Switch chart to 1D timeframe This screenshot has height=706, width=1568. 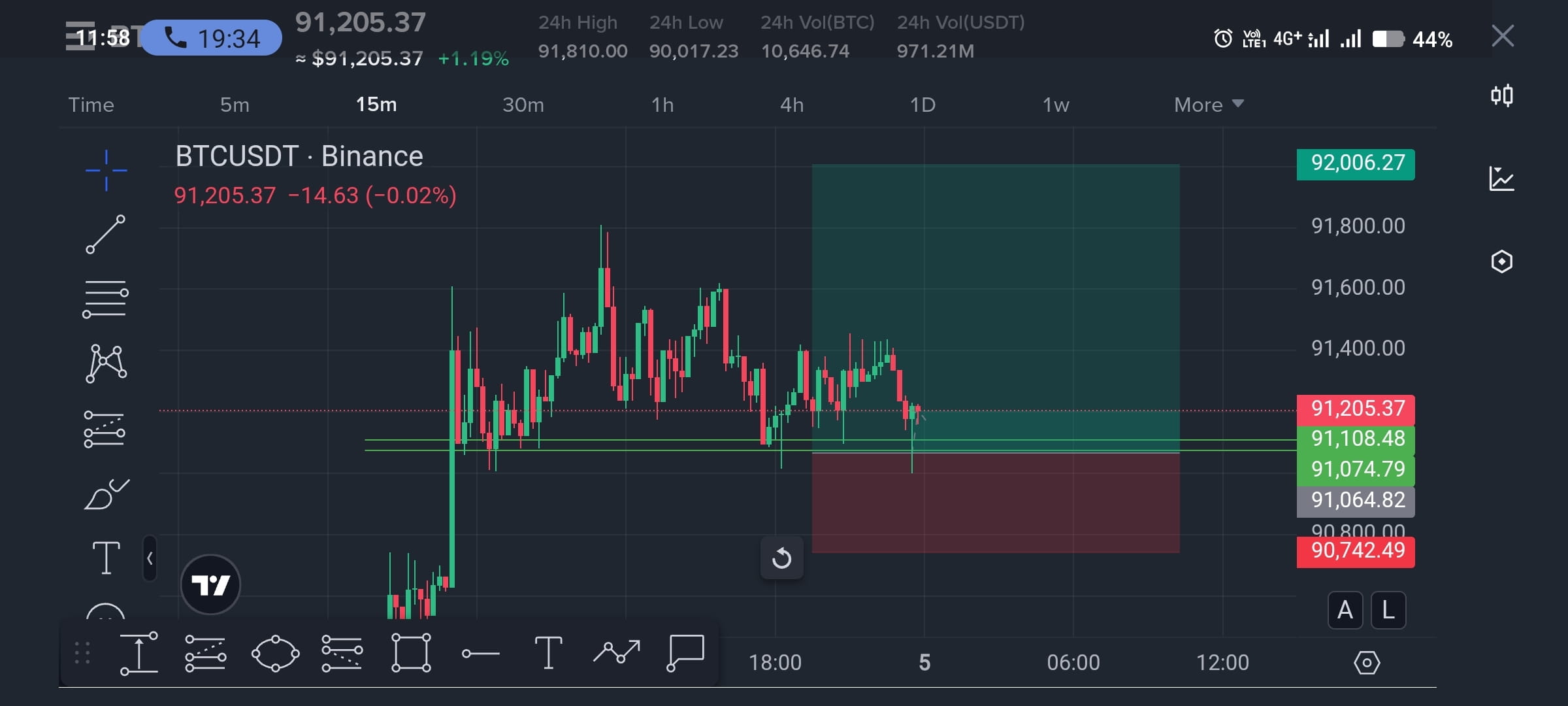click(x=923, y=105)
